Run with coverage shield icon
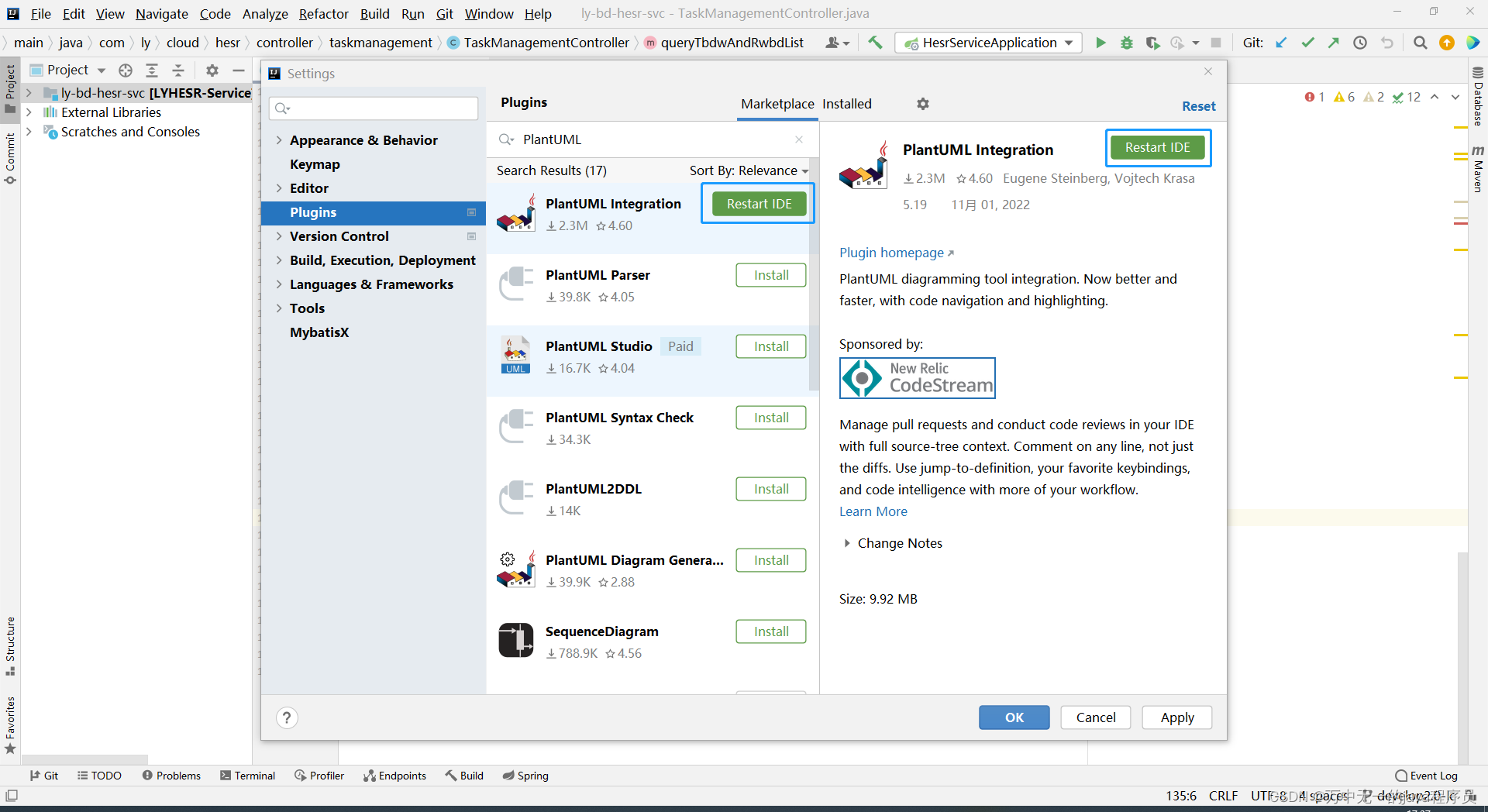This screenshot has width=1488, height=812. click(1152, 43)
